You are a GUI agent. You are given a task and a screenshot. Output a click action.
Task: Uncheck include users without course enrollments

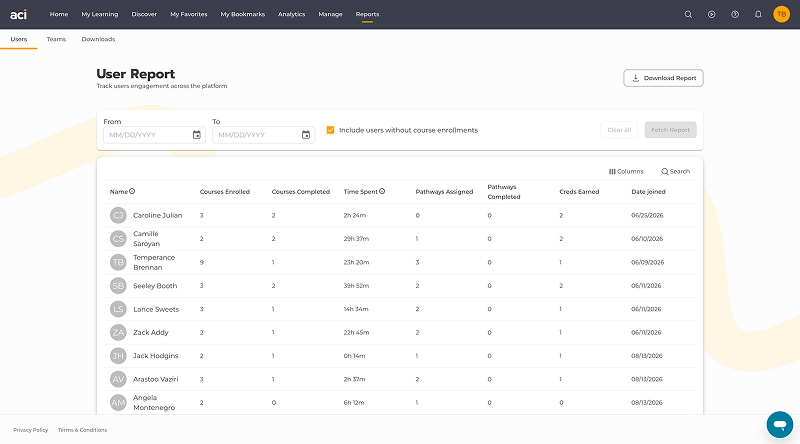(330, 130)
